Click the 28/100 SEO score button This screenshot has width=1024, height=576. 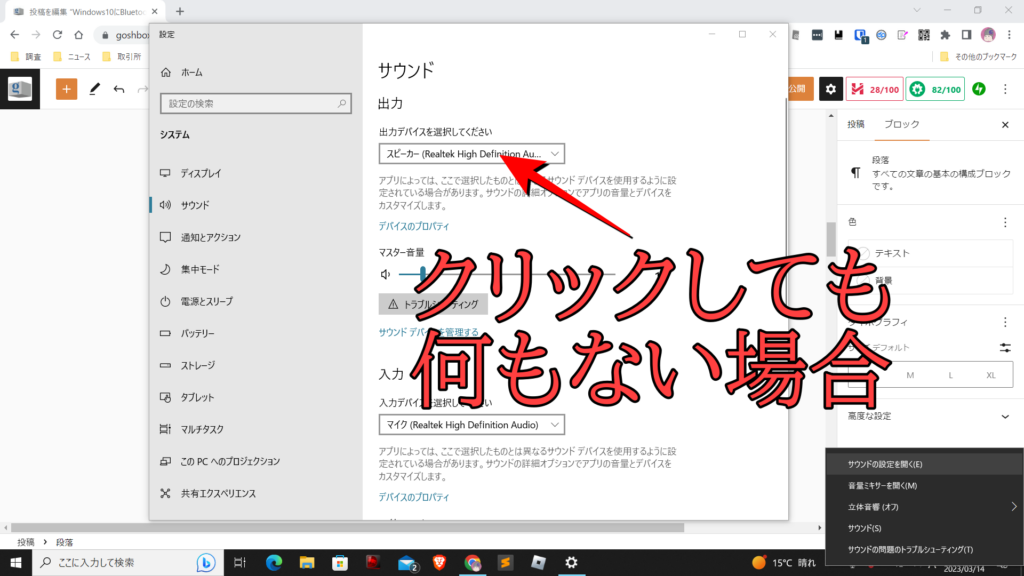click(875, 89)
